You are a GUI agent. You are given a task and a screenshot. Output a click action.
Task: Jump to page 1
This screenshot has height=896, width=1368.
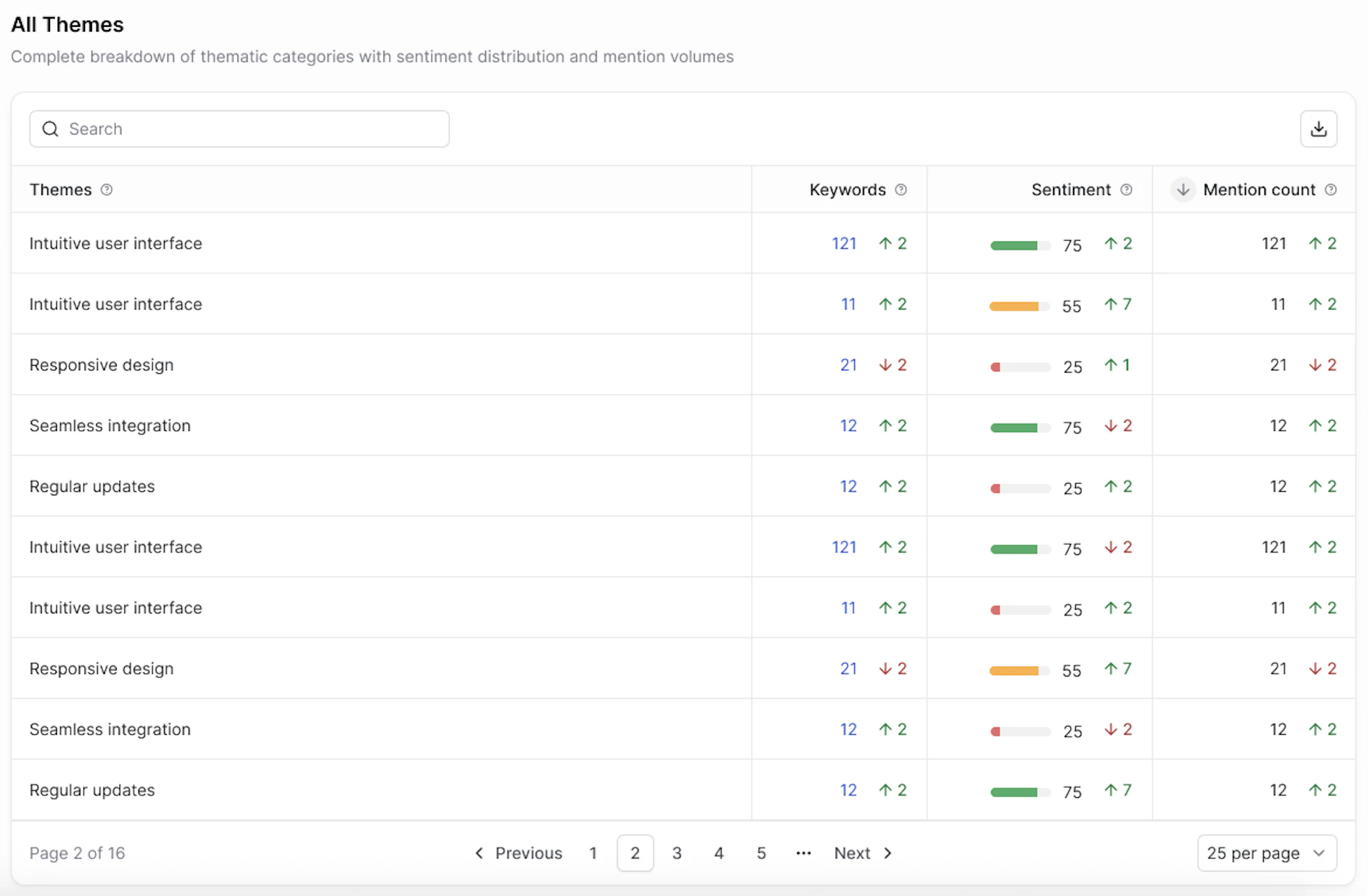(x=593, y=853)
